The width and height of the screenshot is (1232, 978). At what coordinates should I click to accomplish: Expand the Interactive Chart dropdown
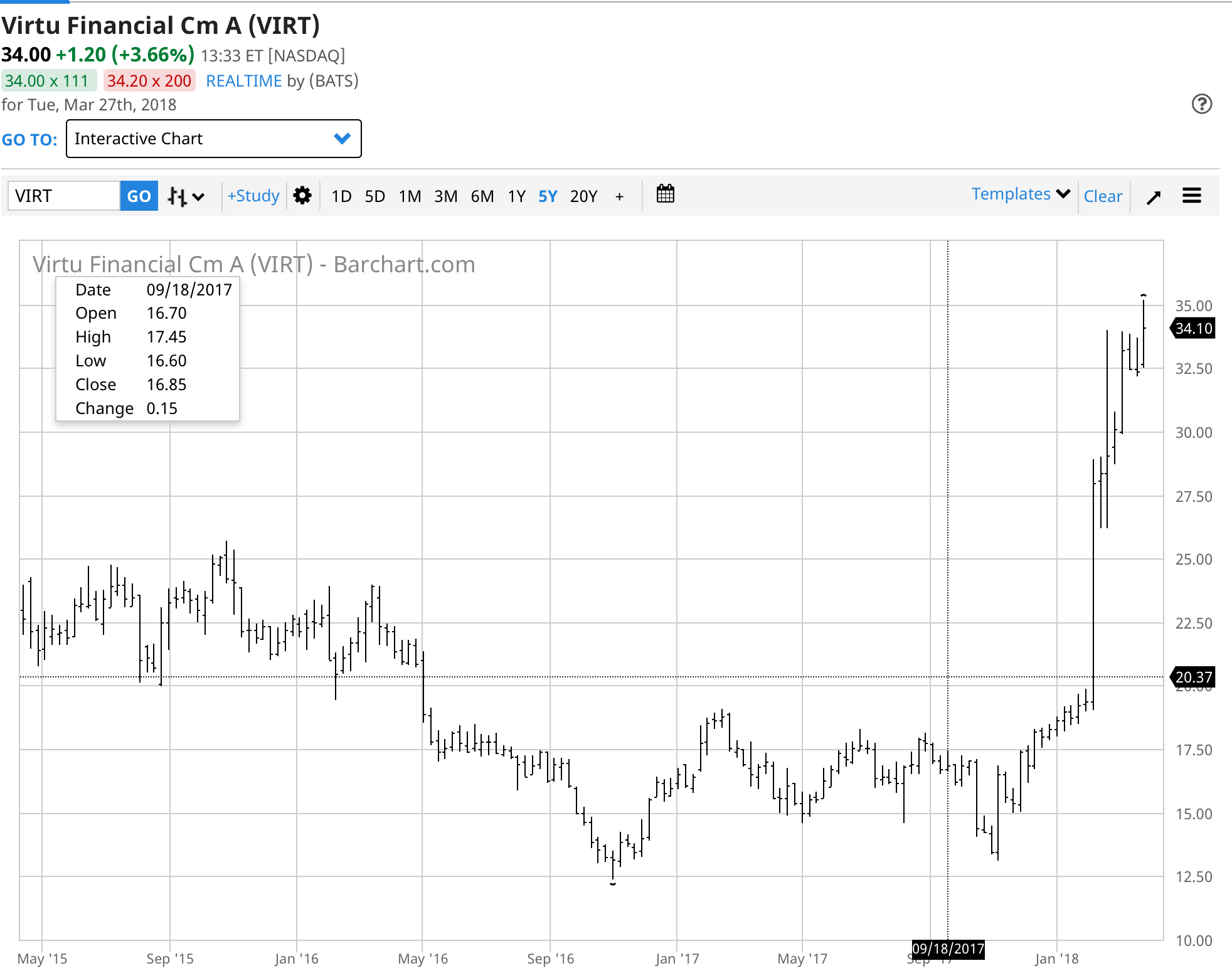tap(213, 139)
